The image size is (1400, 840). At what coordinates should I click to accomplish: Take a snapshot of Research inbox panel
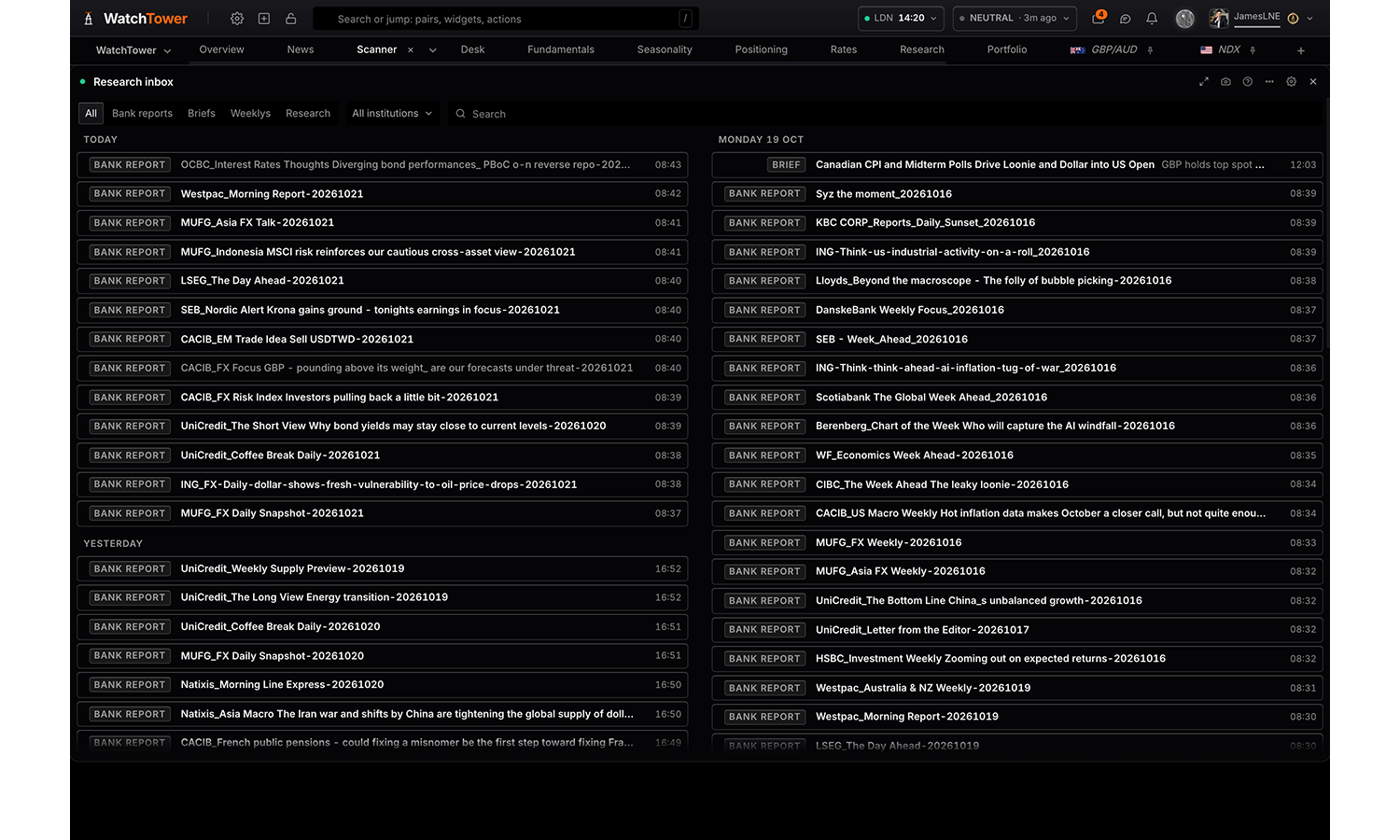tap(1225, 82)
